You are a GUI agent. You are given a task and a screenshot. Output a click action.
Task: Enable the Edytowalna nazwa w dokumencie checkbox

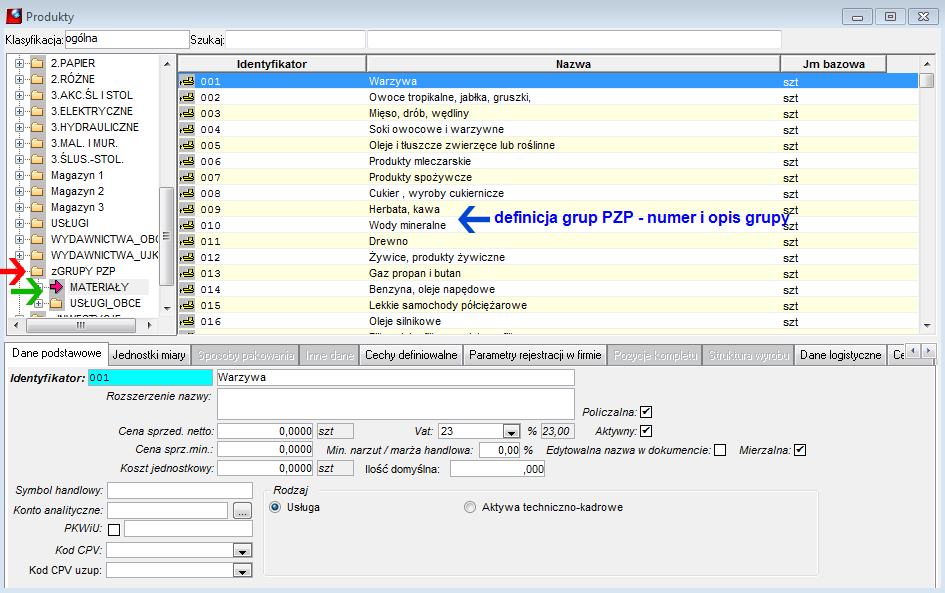click(x=720, y=450)
